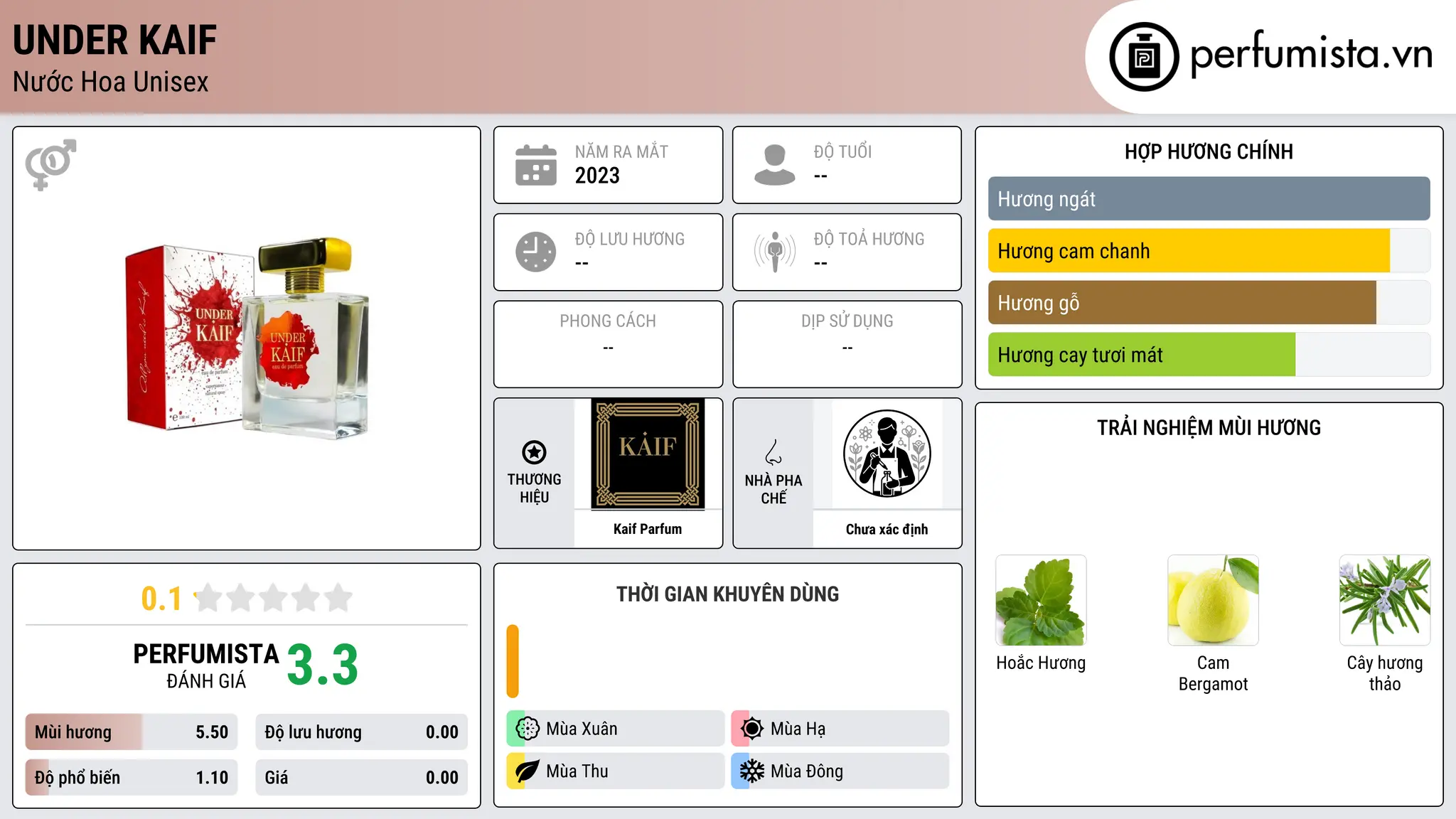Select the Hoắc Hương note image

(1041, 600)
